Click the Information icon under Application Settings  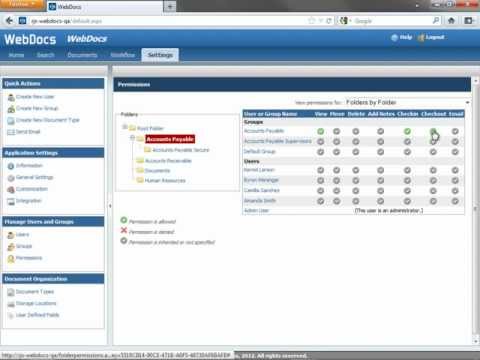click(11, 166)
